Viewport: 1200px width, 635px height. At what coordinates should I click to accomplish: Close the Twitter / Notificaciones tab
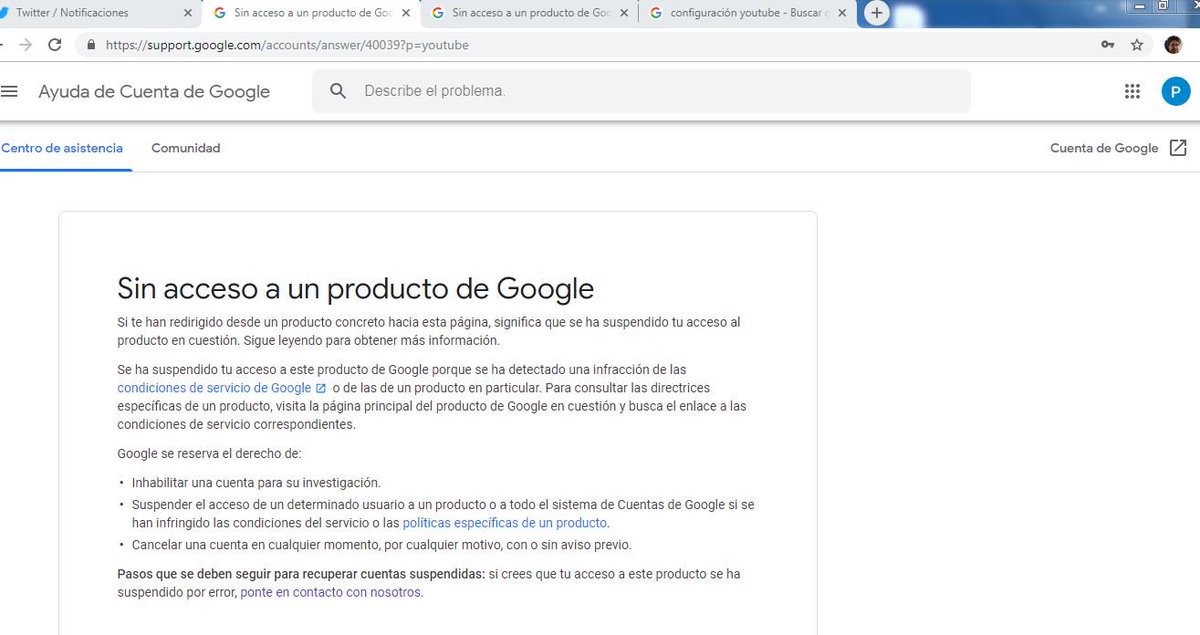coord(188,13)
